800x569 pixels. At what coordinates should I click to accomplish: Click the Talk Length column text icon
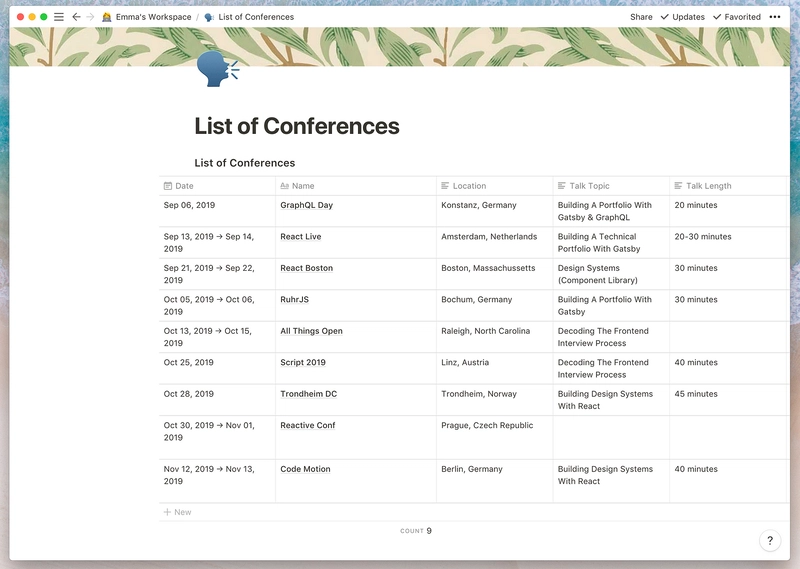(678, 186)
